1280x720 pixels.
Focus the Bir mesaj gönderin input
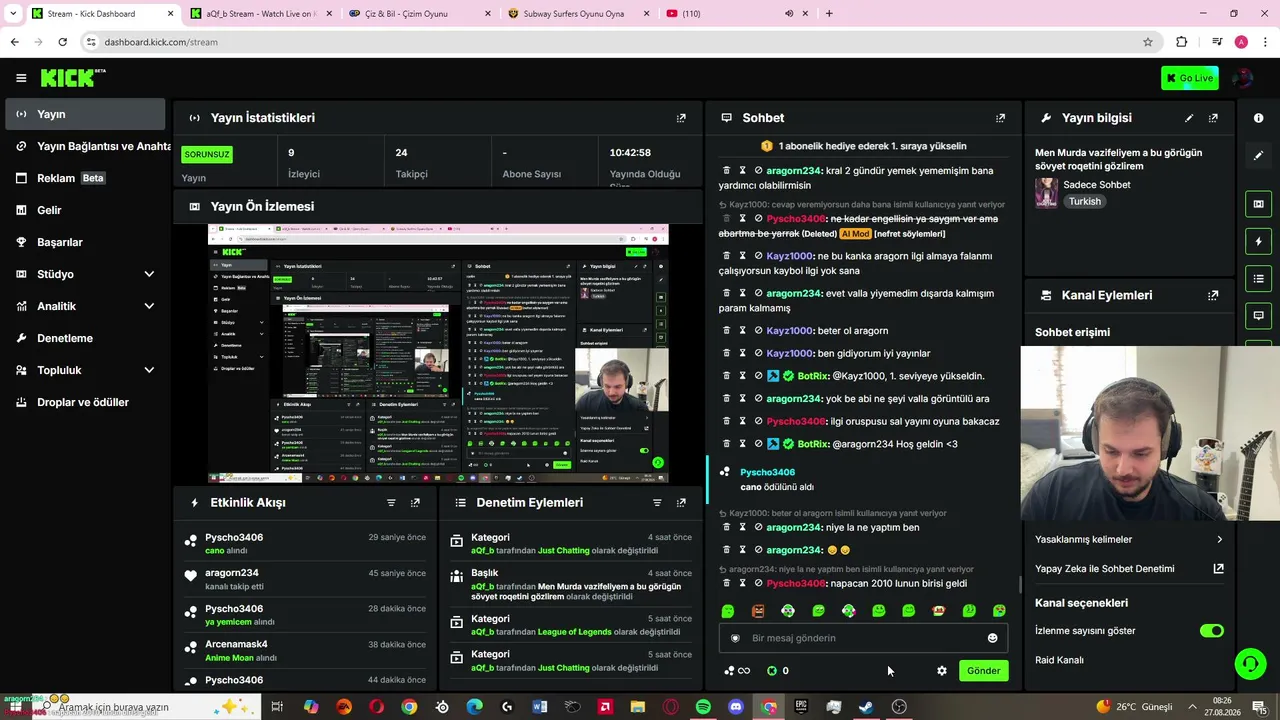pyautogui.click(x=863, y=638)
